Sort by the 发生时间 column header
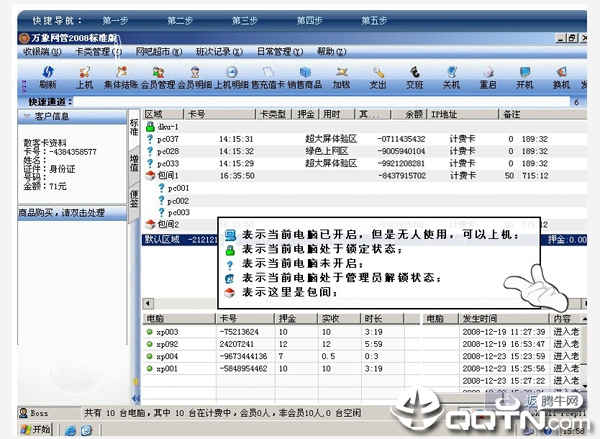600x439 pixels. click(504, 318)
